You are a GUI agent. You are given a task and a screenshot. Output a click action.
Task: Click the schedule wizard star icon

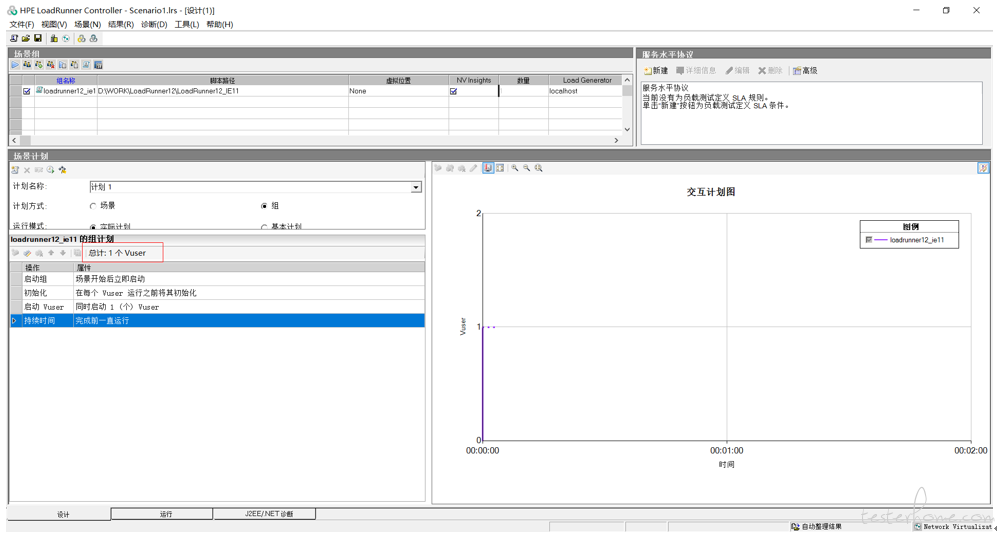pos(62,170)
